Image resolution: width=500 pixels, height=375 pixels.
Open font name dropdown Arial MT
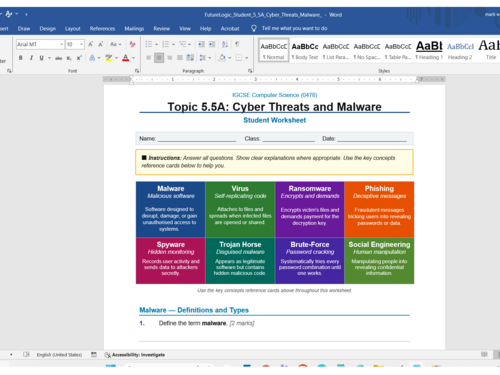(x=62, y=44)
